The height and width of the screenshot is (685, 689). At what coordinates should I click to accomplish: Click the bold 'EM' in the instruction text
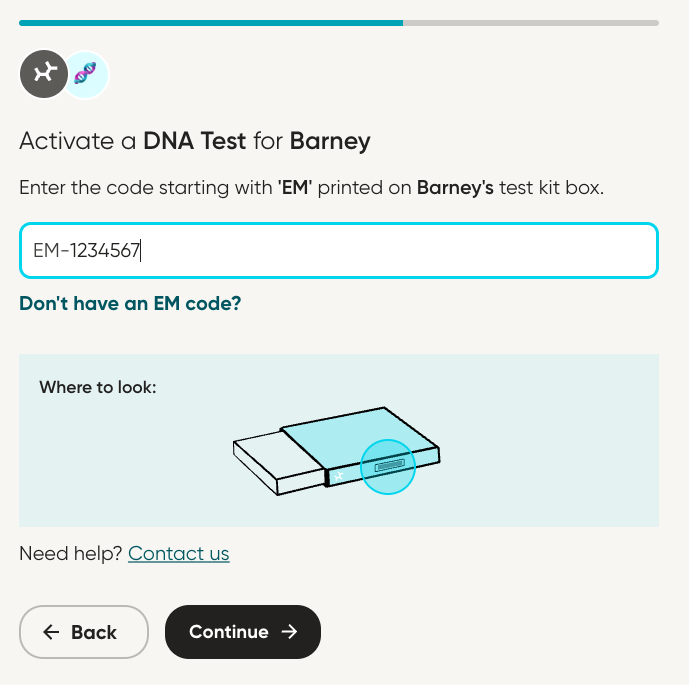click(x=297, y=188)
